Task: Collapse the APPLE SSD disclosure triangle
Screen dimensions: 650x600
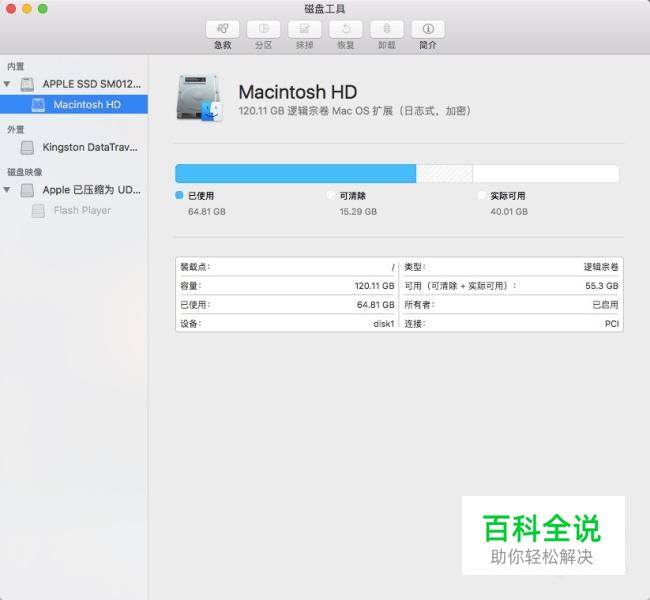Action: 7,84
